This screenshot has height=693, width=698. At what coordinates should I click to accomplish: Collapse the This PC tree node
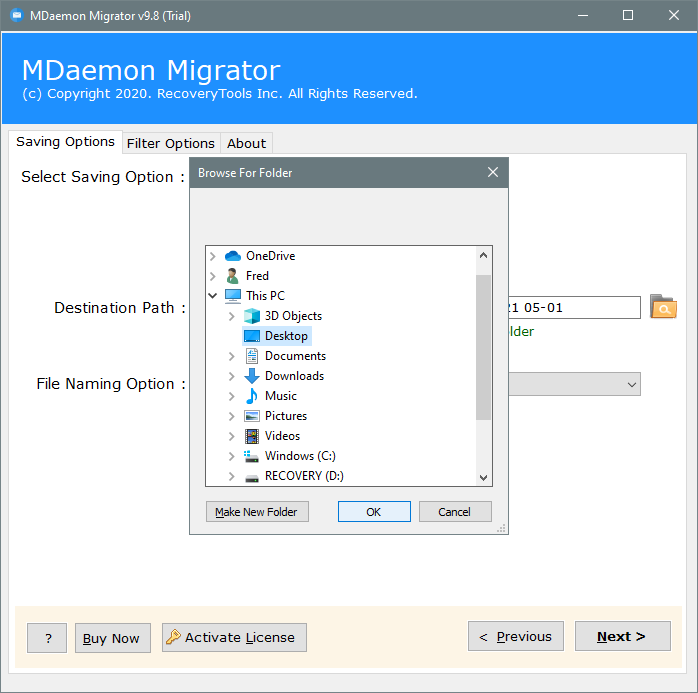(x=213, y=296)
